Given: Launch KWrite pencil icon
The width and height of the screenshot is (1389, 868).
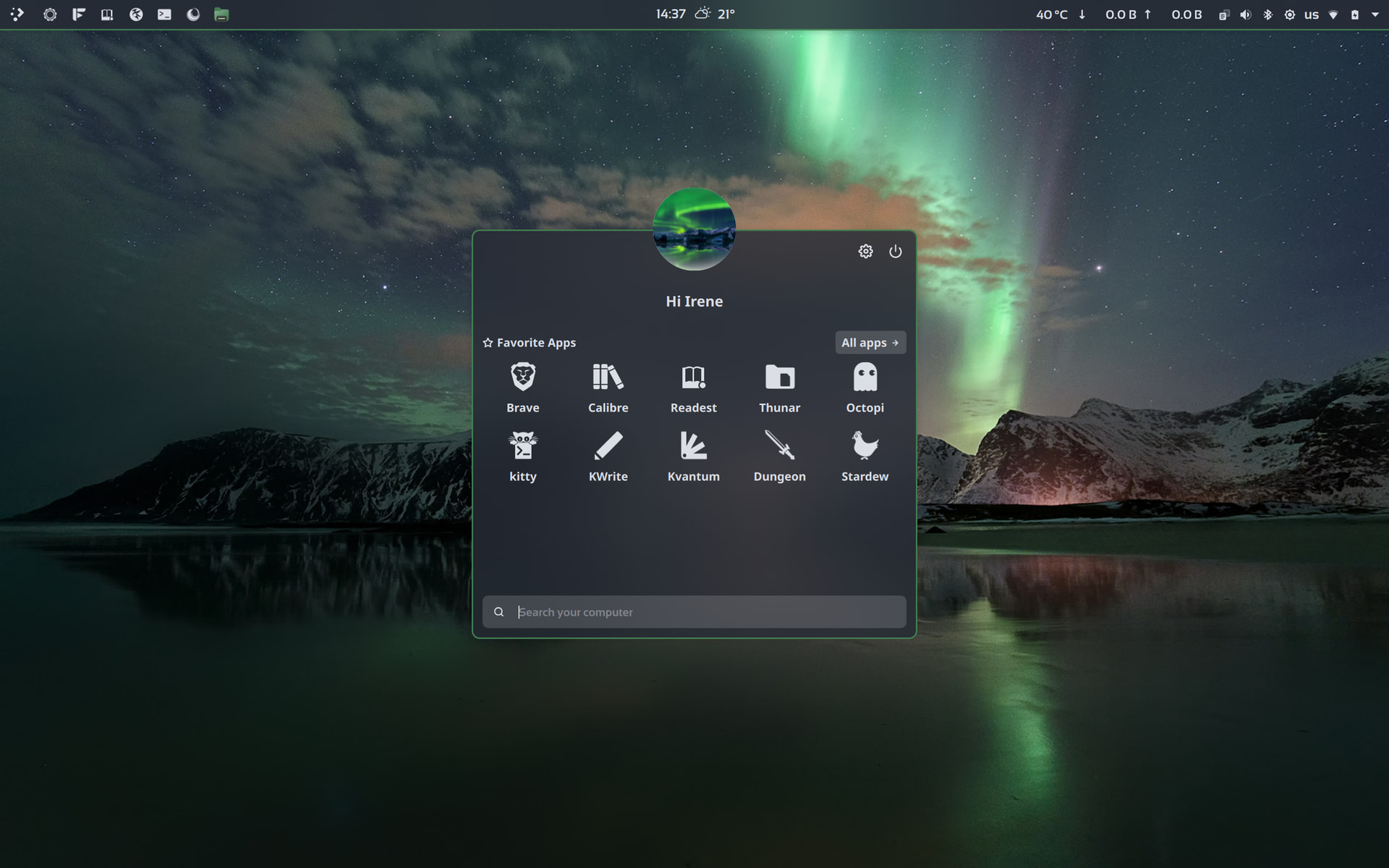Looking at the screenshot, I should [608, 456].
